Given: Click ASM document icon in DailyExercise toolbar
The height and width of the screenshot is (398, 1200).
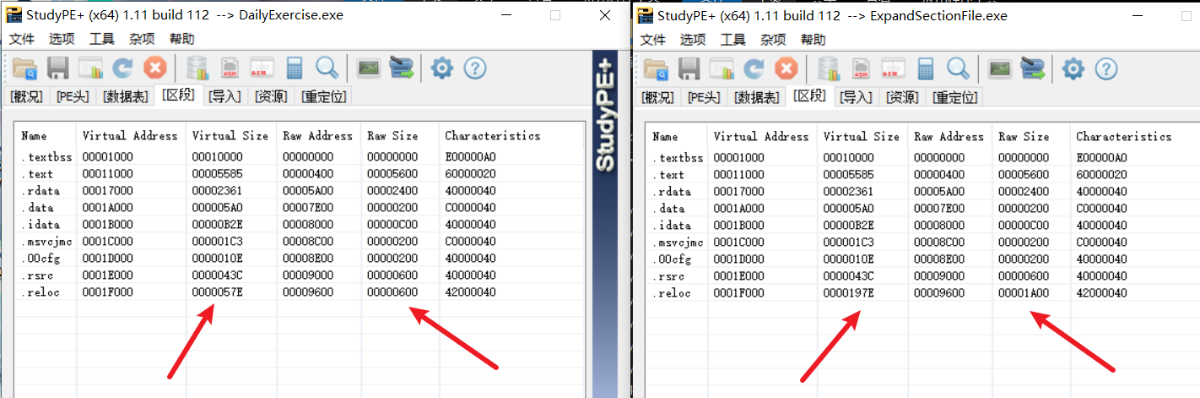Looking at the screenshot, I should tap(230, 68).
